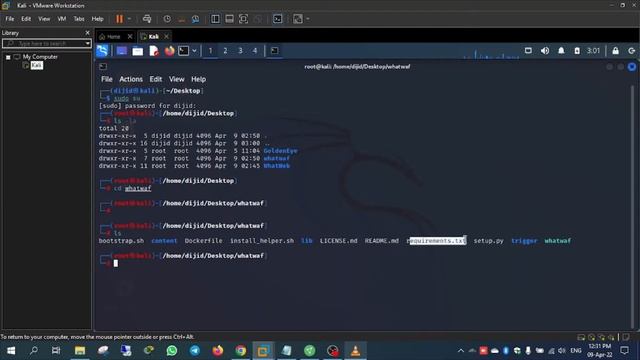Click the 3:01 clock in Kali panel

(593, 51)
